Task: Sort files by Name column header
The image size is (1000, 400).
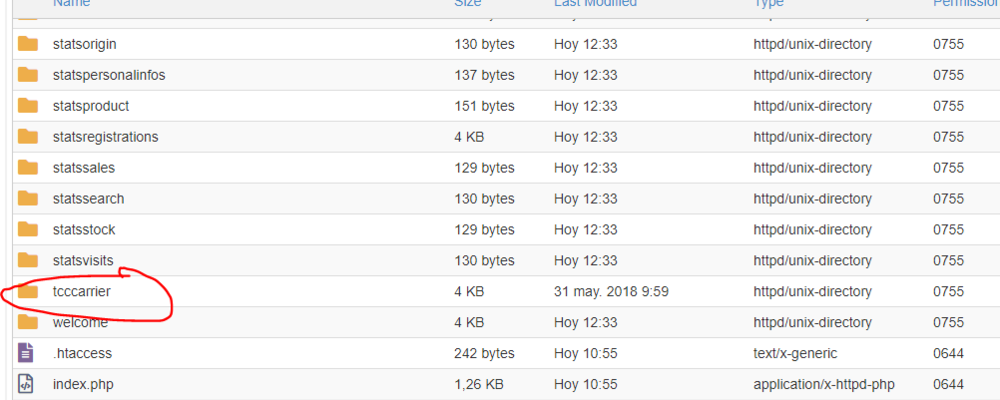Action: coord(71,4)
